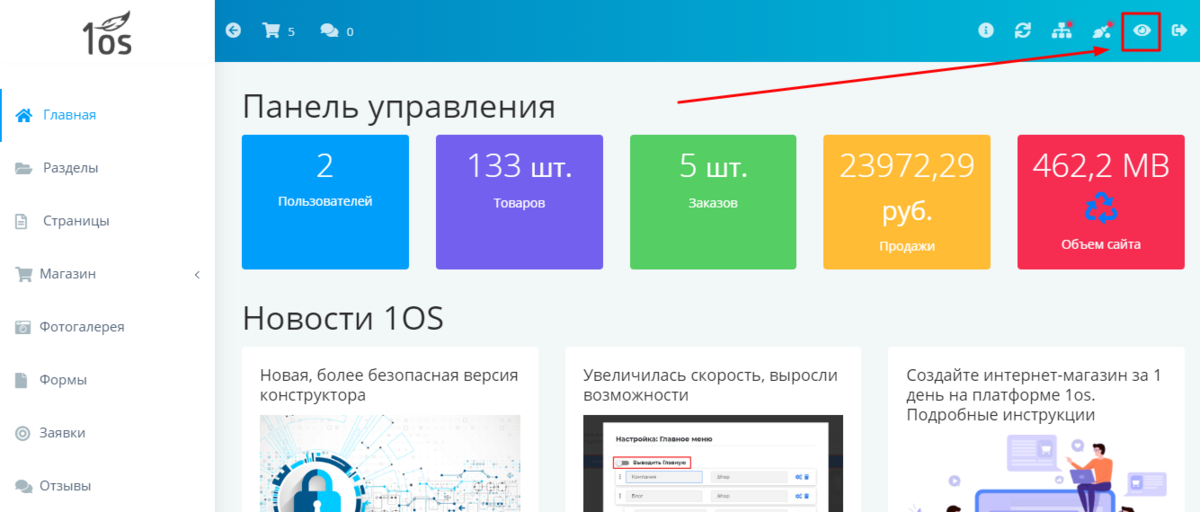Click the cart icon beside Магазин

point(23,274)
